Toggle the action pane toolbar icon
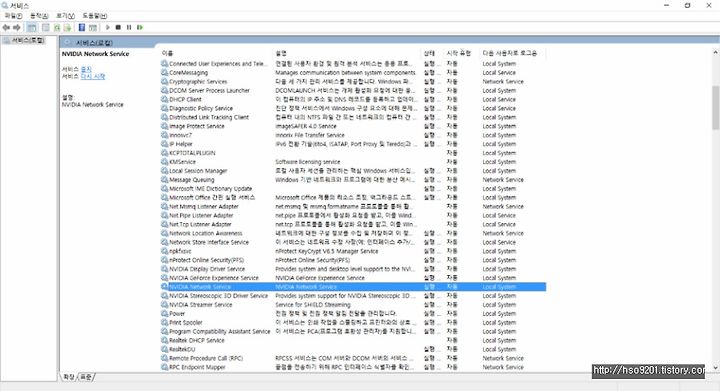 [x=93, y=28]
